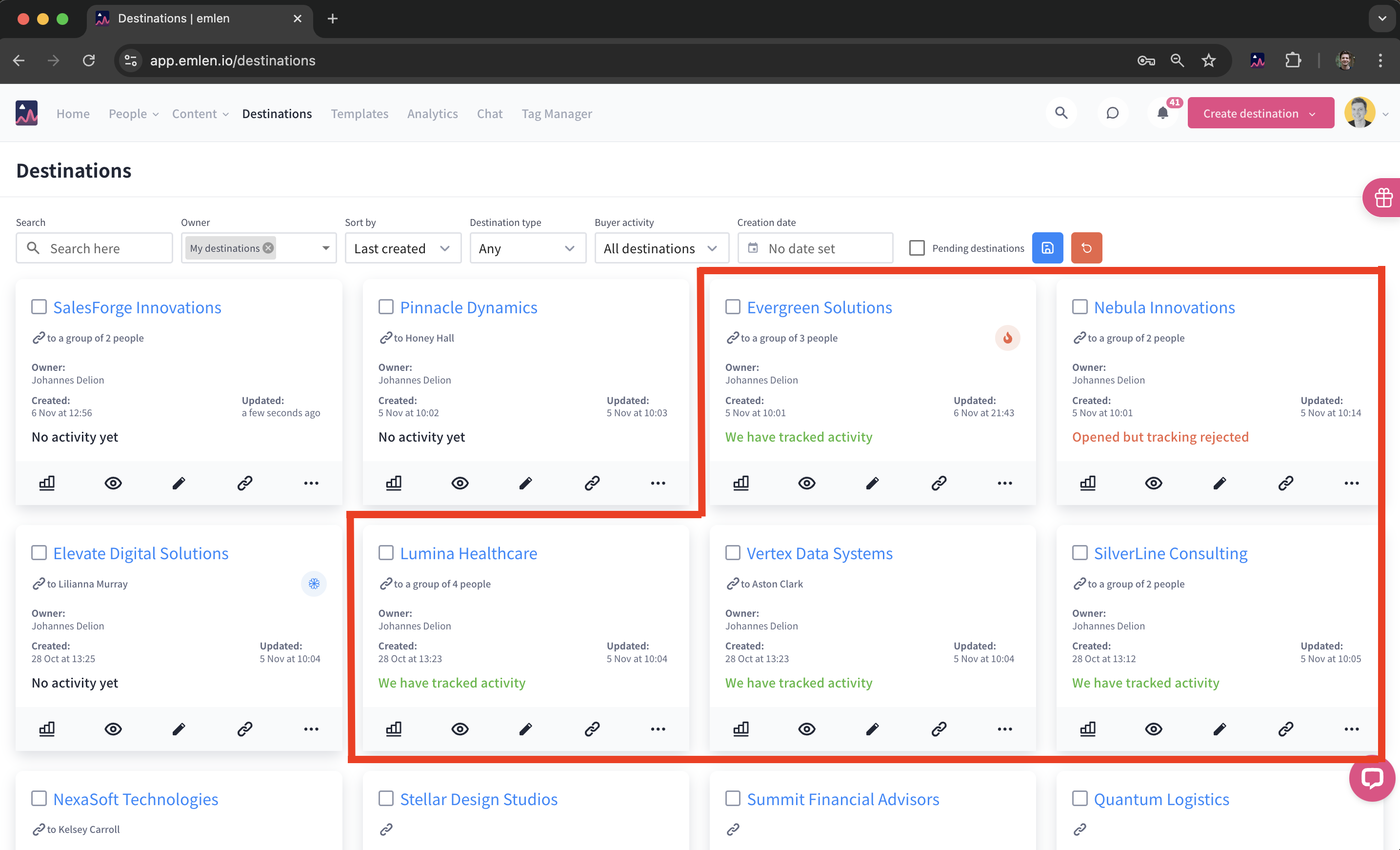Check the Pending destinations checkbox
The width and height of the screenshot is (1400, 850).
[917, 248]
